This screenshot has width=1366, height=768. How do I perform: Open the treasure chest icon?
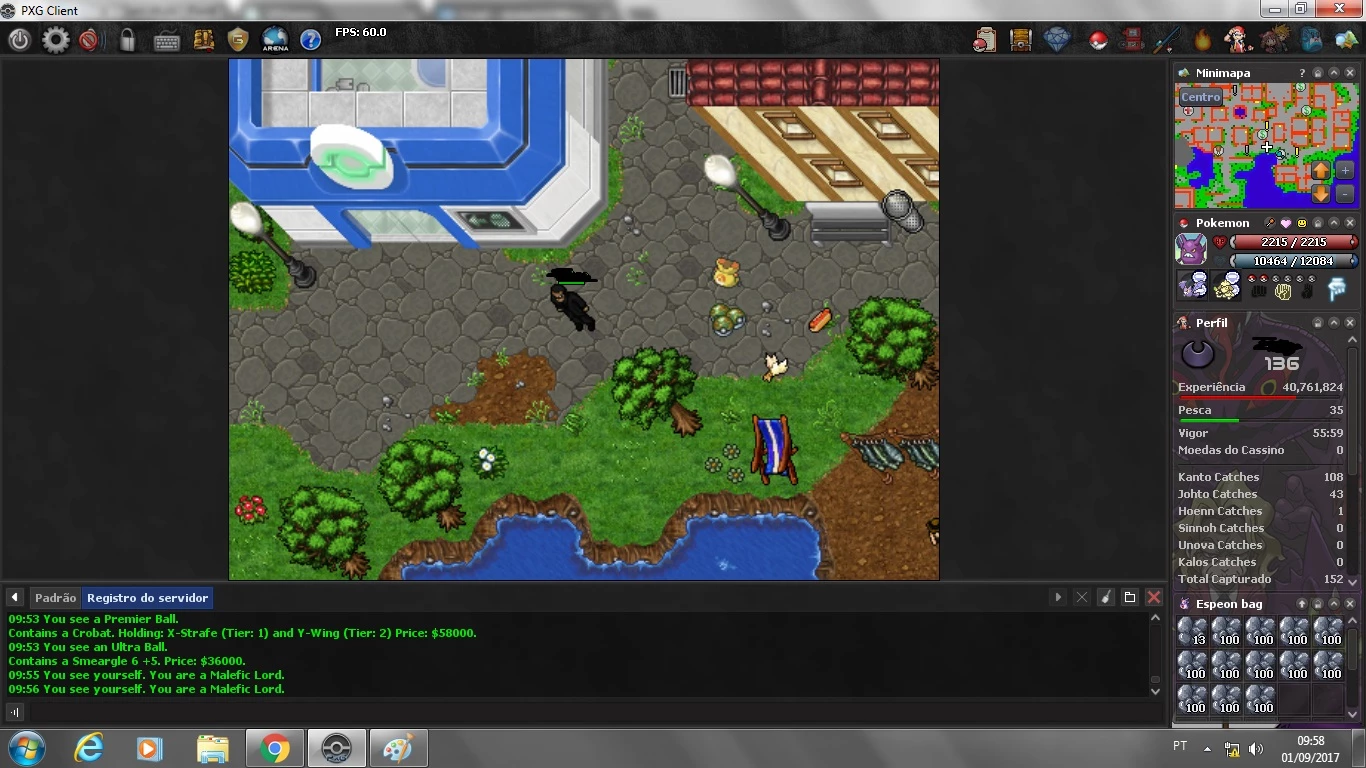(1020, 40)
